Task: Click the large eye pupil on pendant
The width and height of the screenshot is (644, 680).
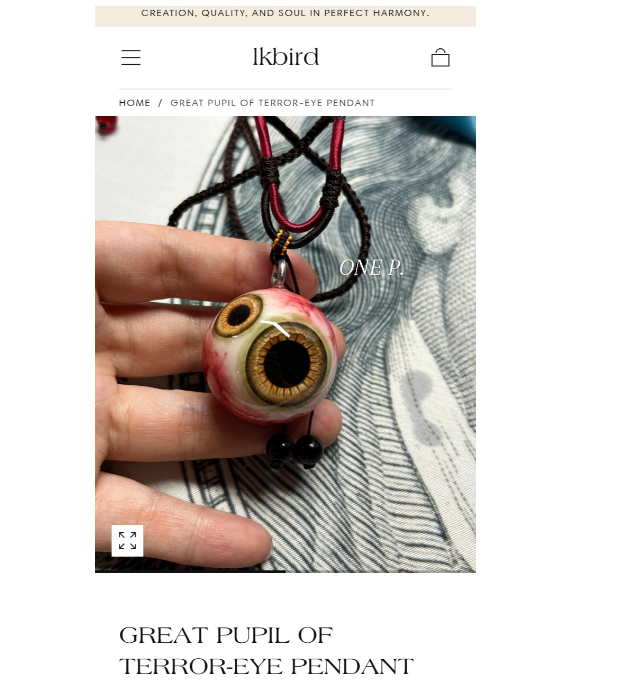Action: [x=287, y=363]
